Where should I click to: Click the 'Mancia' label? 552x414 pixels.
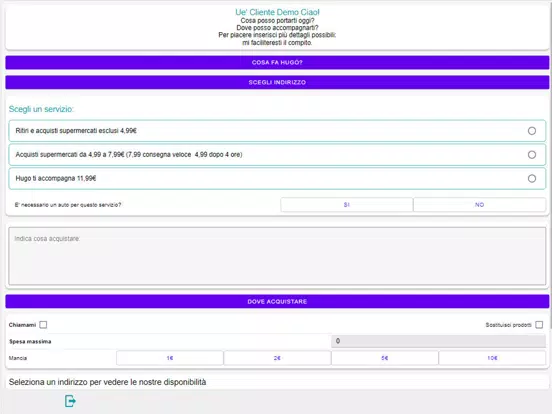tap(18, 358)
